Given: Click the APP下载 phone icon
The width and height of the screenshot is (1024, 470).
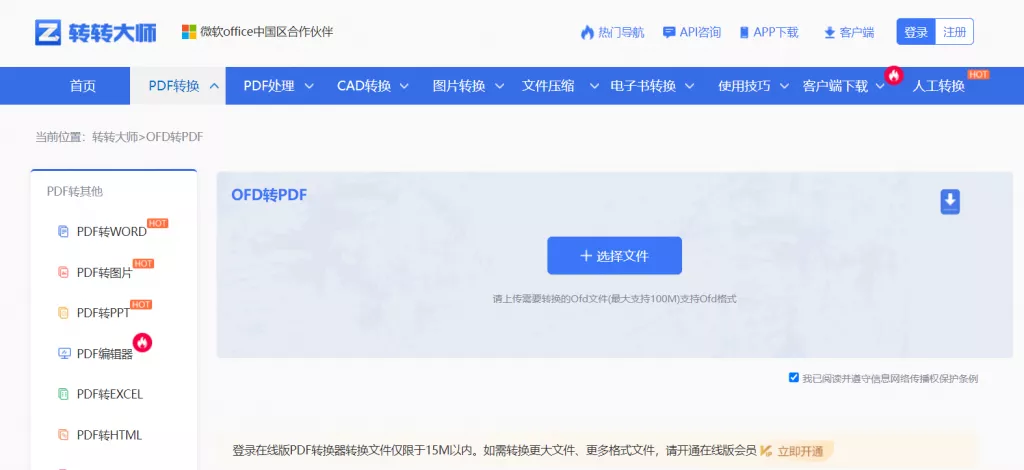Looking at the screenshot, I should pos(744,33).
